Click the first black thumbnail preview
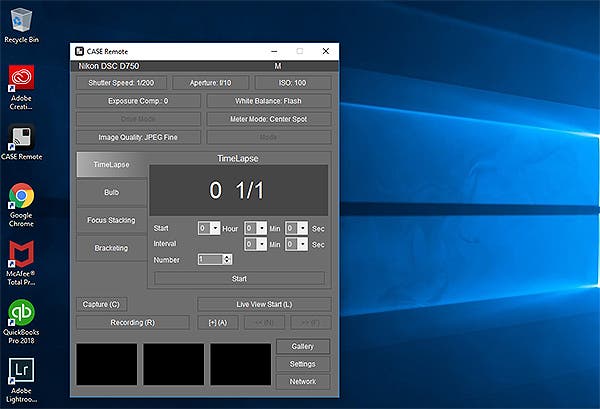The height and width of the screenshot is (409, 600). pyautogui.click(x=107, y=364)
